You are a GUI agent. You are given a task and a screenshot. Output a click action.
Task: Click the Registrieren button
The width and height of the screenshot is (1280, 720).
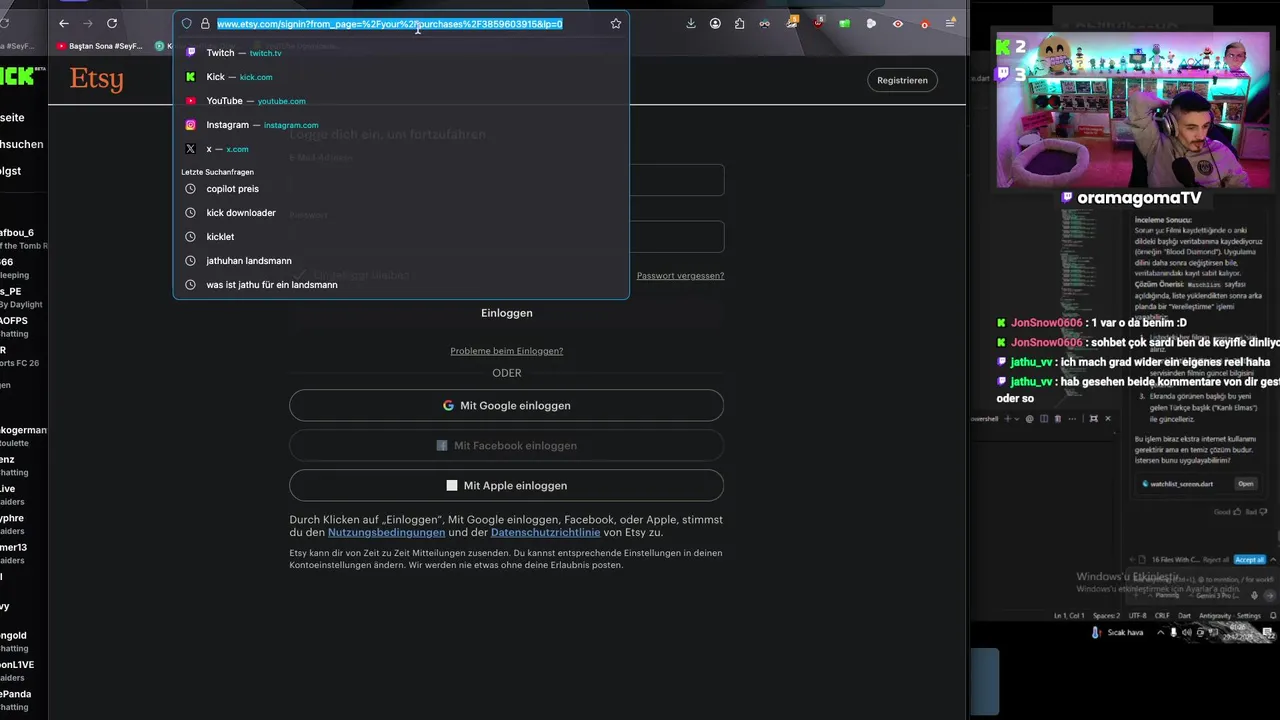tap(902, 80)
